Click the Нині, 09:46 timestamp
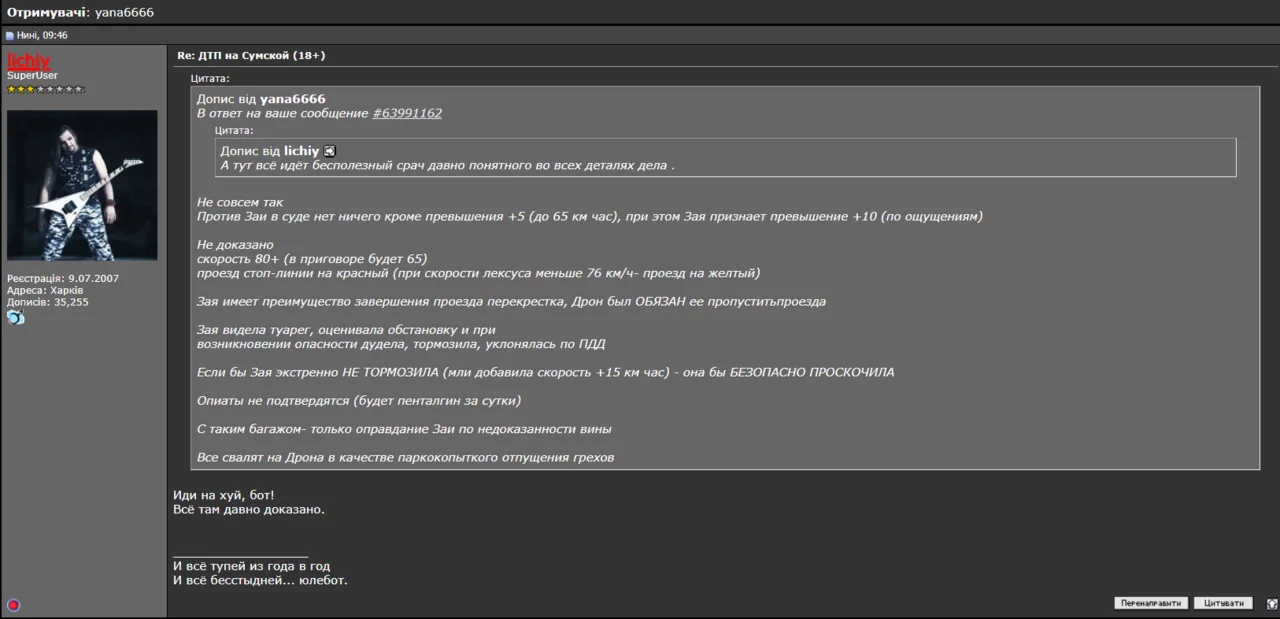The image size is (1280, 619). (42, 36)
